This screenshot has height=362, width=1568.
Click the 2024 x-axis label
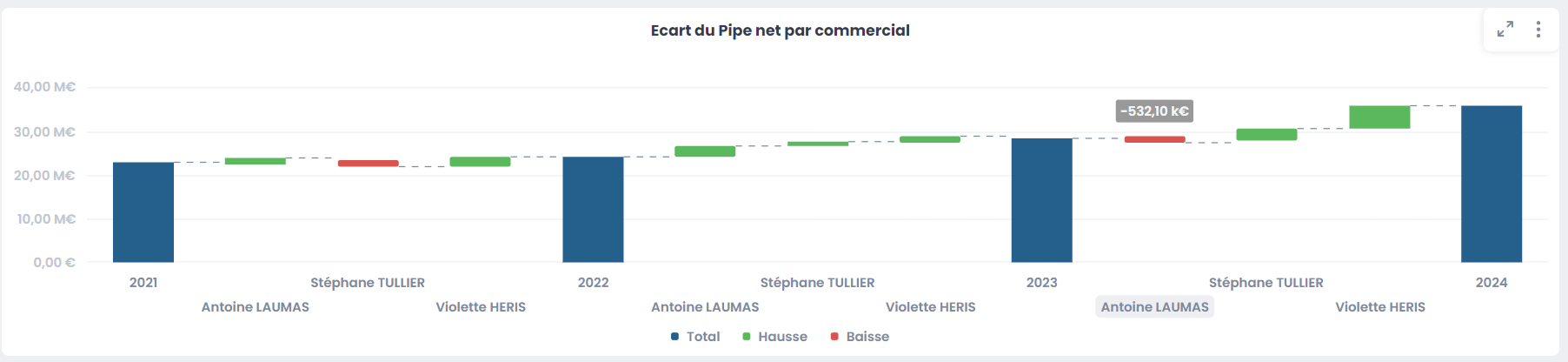tap(1491, 283)
